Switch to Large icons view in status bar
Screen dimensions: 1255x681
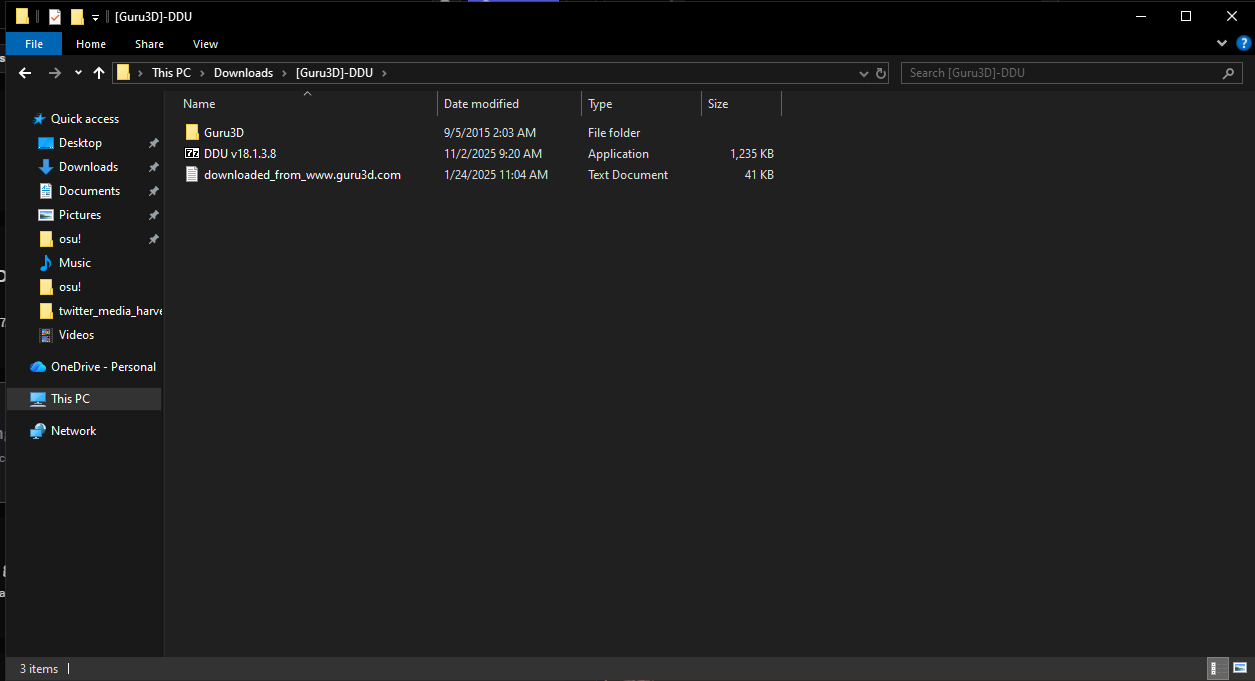pyautogui.click(x=1239, y=669)
